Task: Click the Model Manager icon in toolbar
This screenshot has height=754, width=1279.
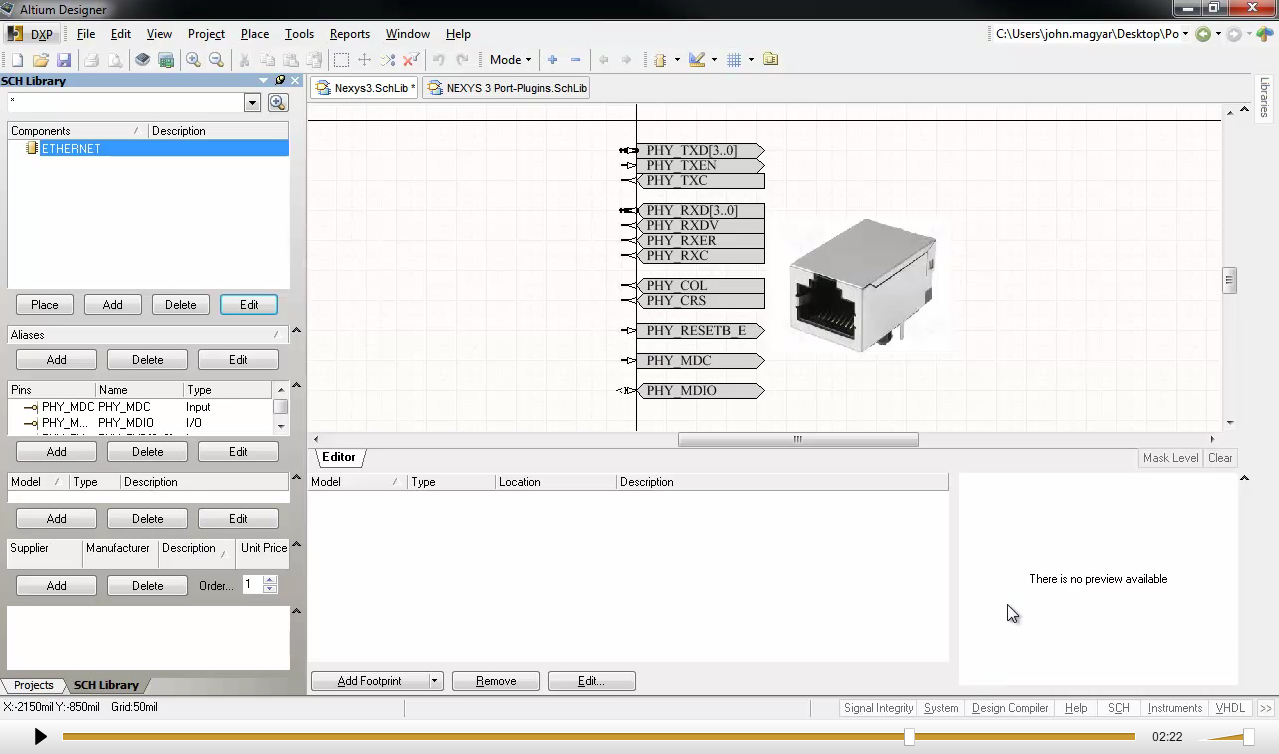Action: 770,60
